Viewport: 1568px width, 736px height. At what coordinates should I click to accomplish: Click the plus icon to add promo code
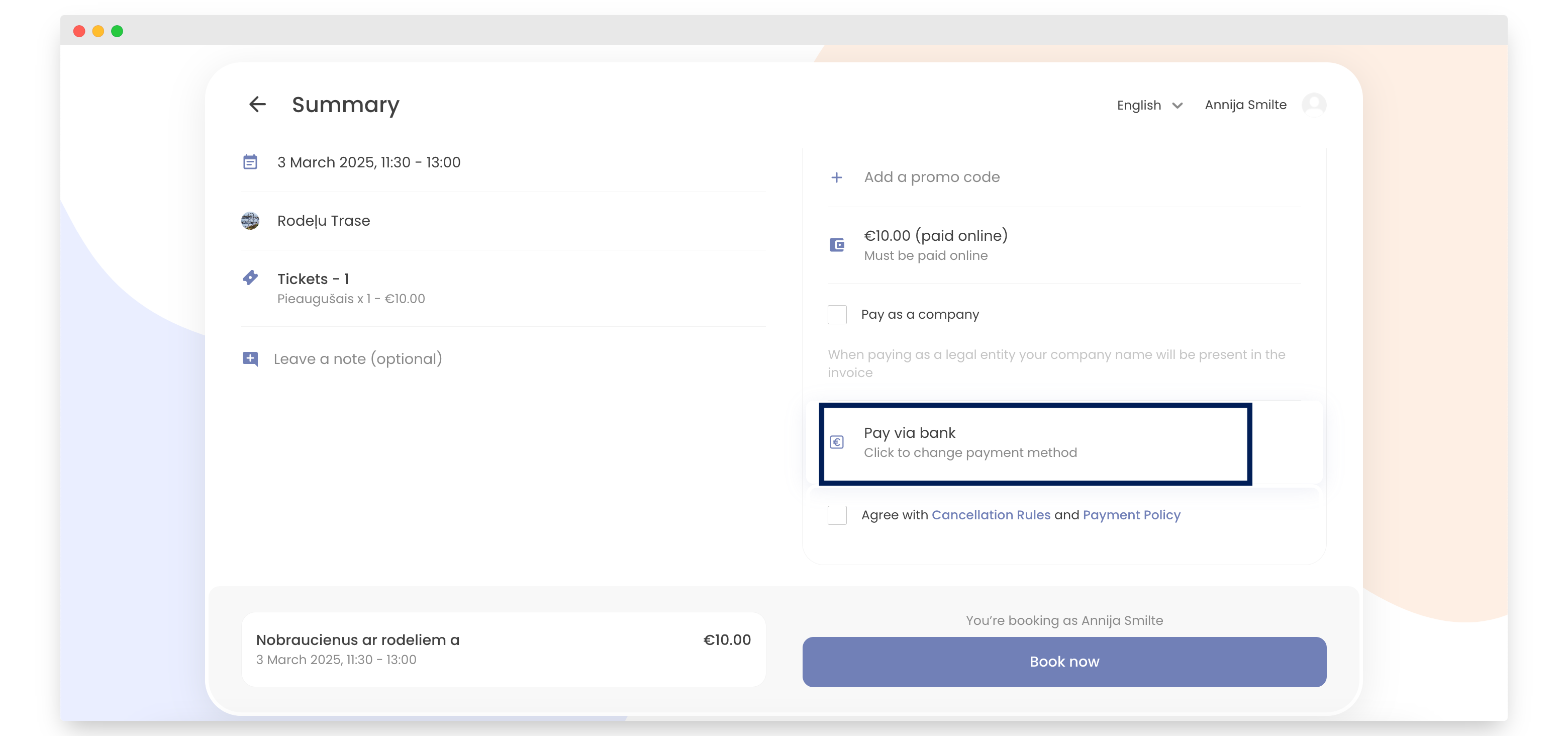pos(837,177)
